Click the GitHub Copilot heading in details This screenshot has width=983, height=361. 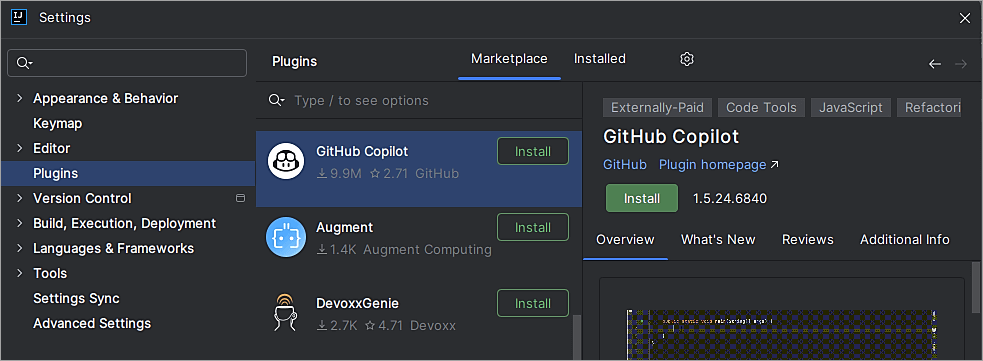[671, 137]
